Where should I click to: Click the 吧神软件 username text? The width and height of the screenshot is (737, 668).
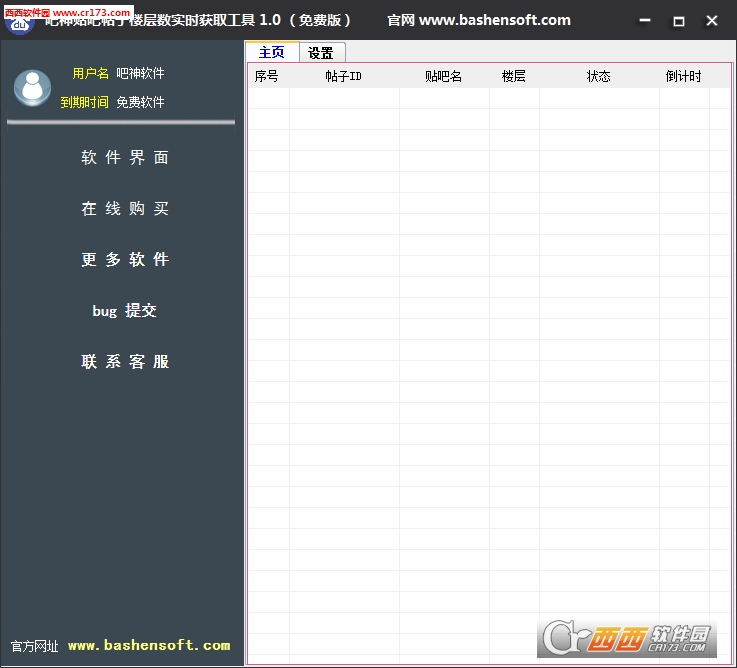point(140,73)
